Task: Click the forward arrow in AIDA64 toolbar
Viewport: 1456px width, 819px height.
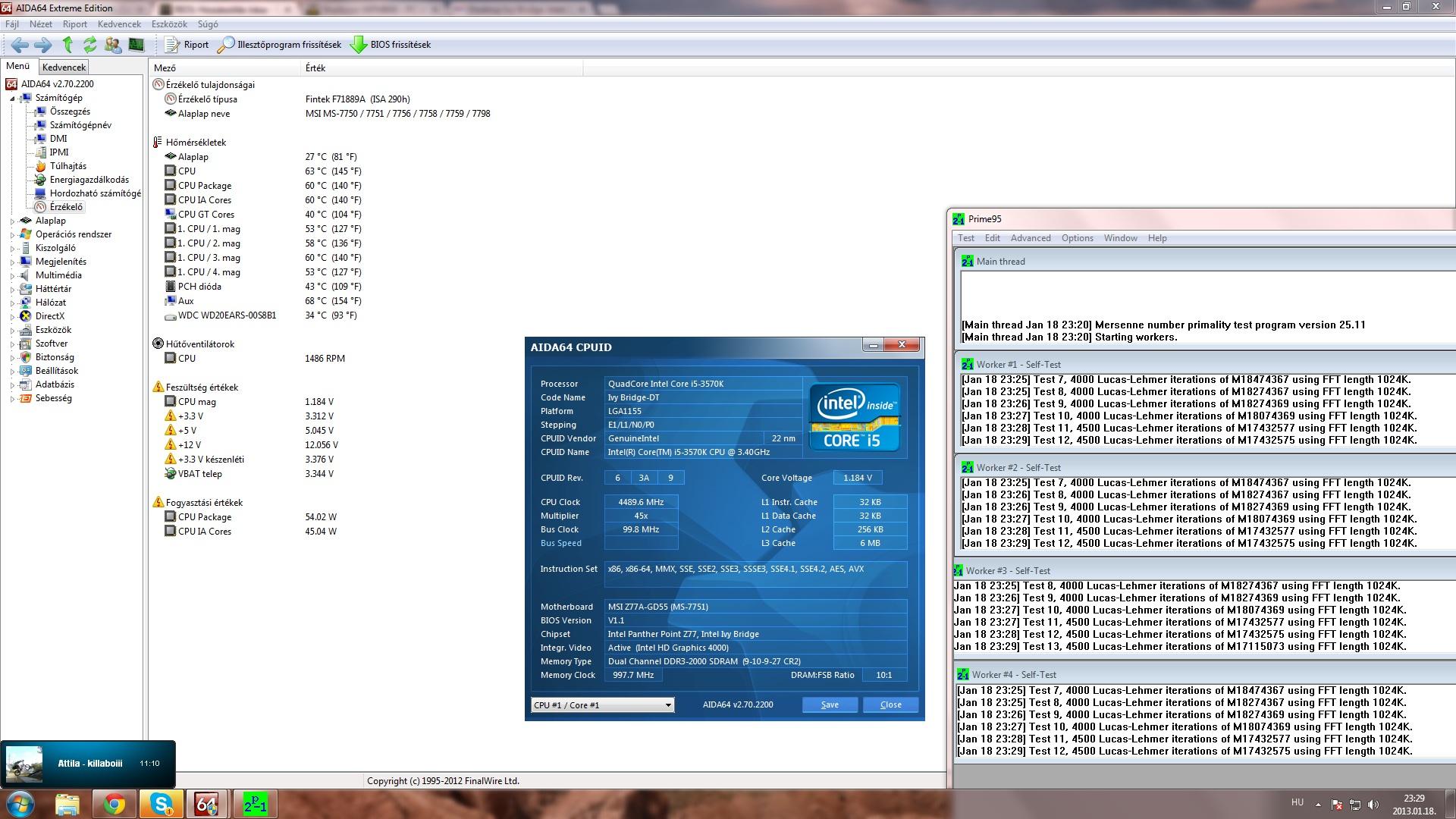Action: pos(43,45)
